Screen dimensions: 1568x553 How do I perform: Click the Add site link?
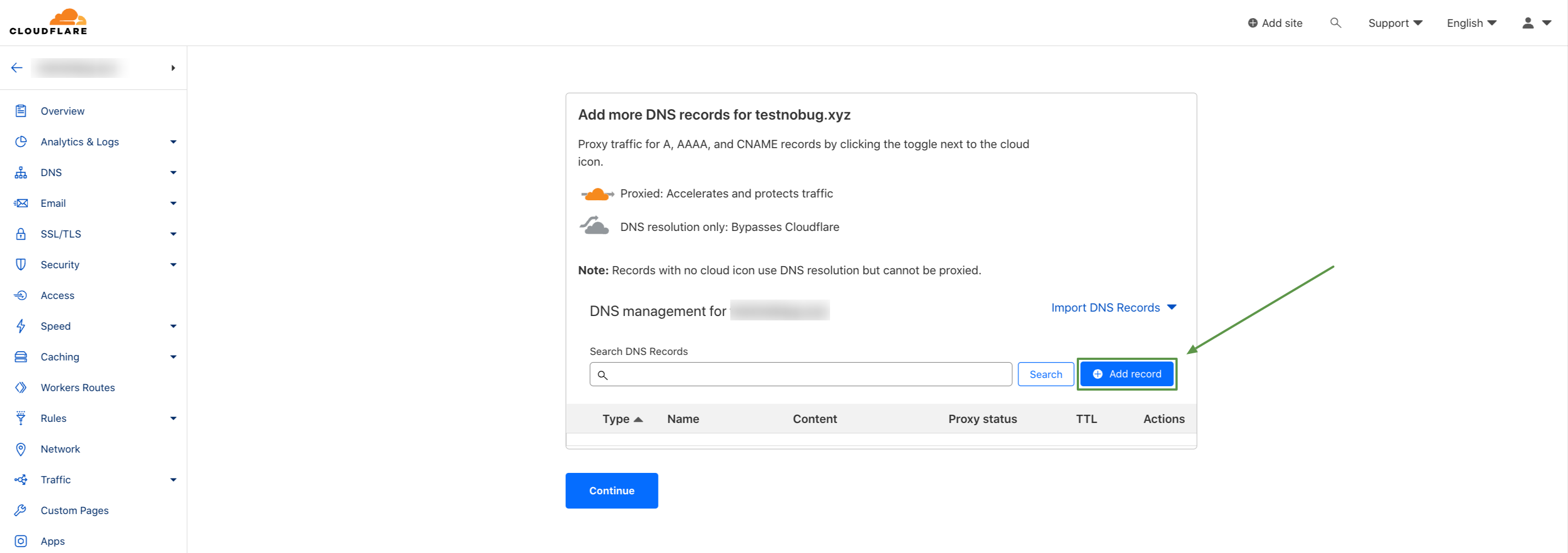tap(1275, 22)
